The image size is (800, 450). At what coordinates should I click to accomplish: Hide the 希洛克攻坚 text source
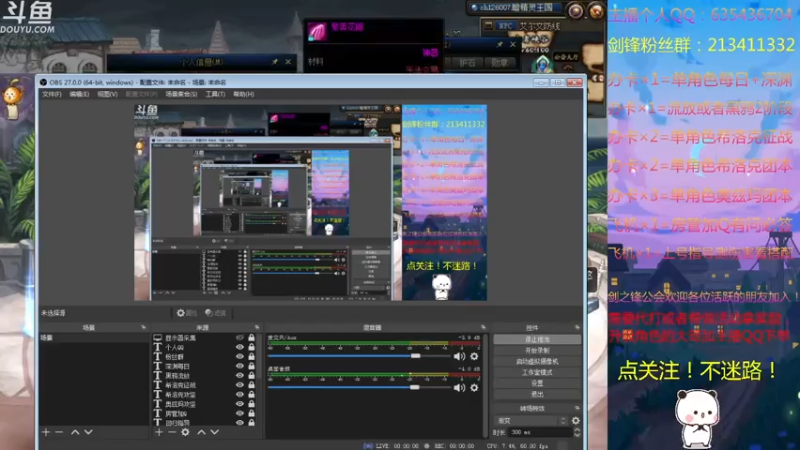coord(239,394)
